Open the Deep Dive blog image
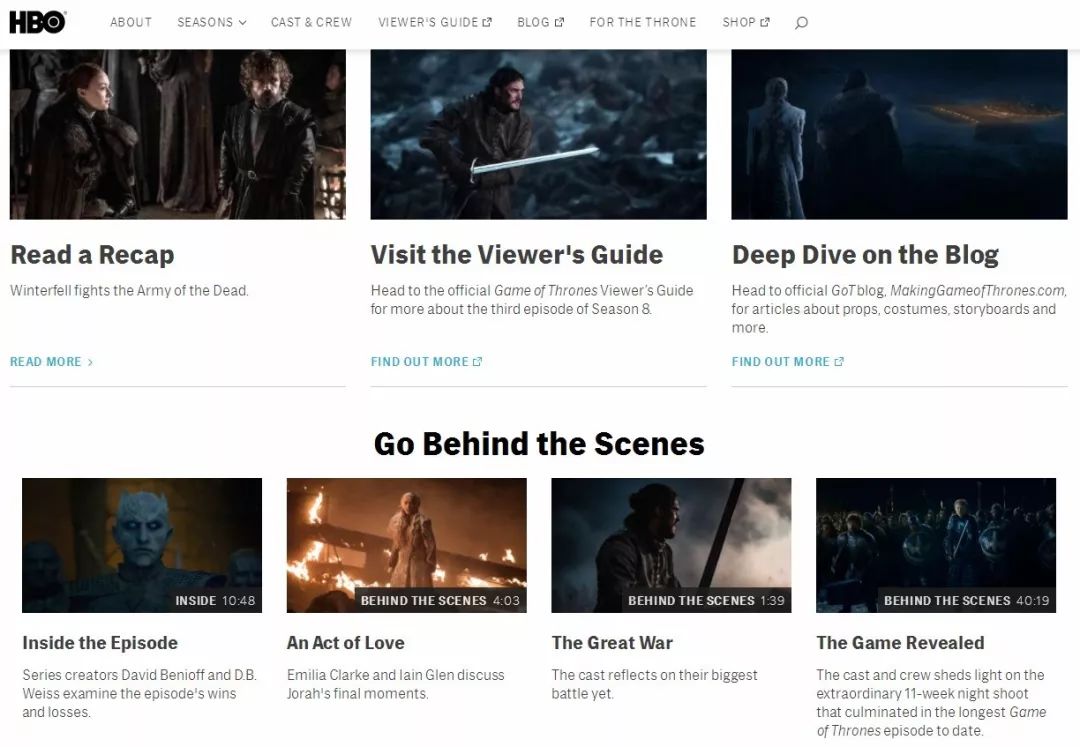Viewport: 1080px width, 747px height. [x=900, y=134]
